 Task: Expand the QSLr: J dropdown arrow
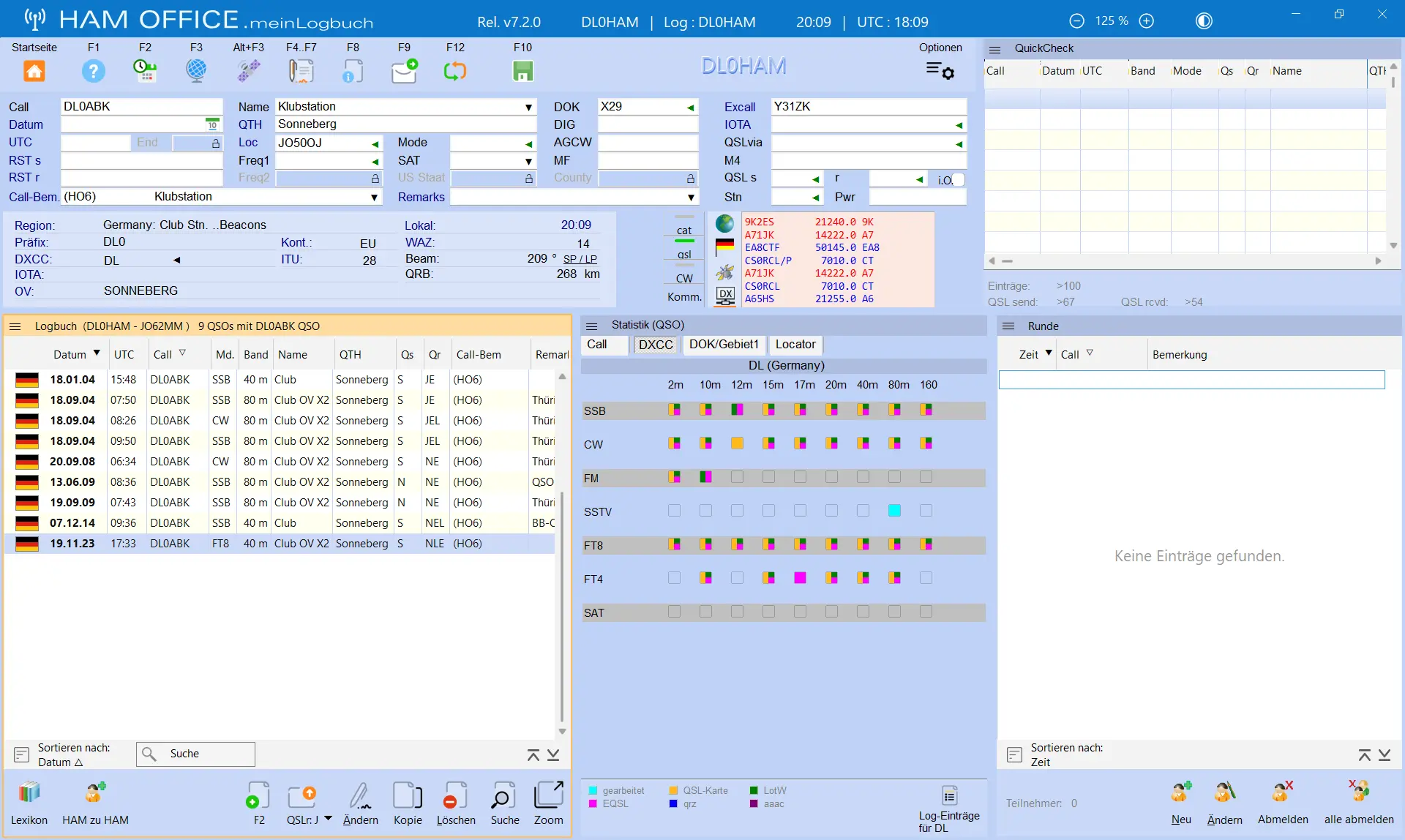click(x=328, y=819)
